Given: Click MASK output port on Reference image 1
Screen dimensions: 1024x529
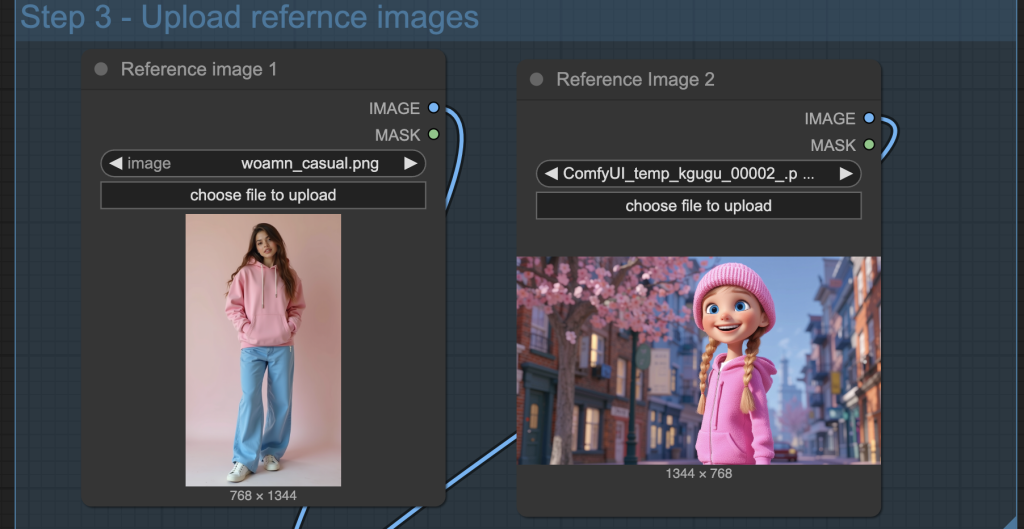Looking at the screenshot, I should pos(433,134).
